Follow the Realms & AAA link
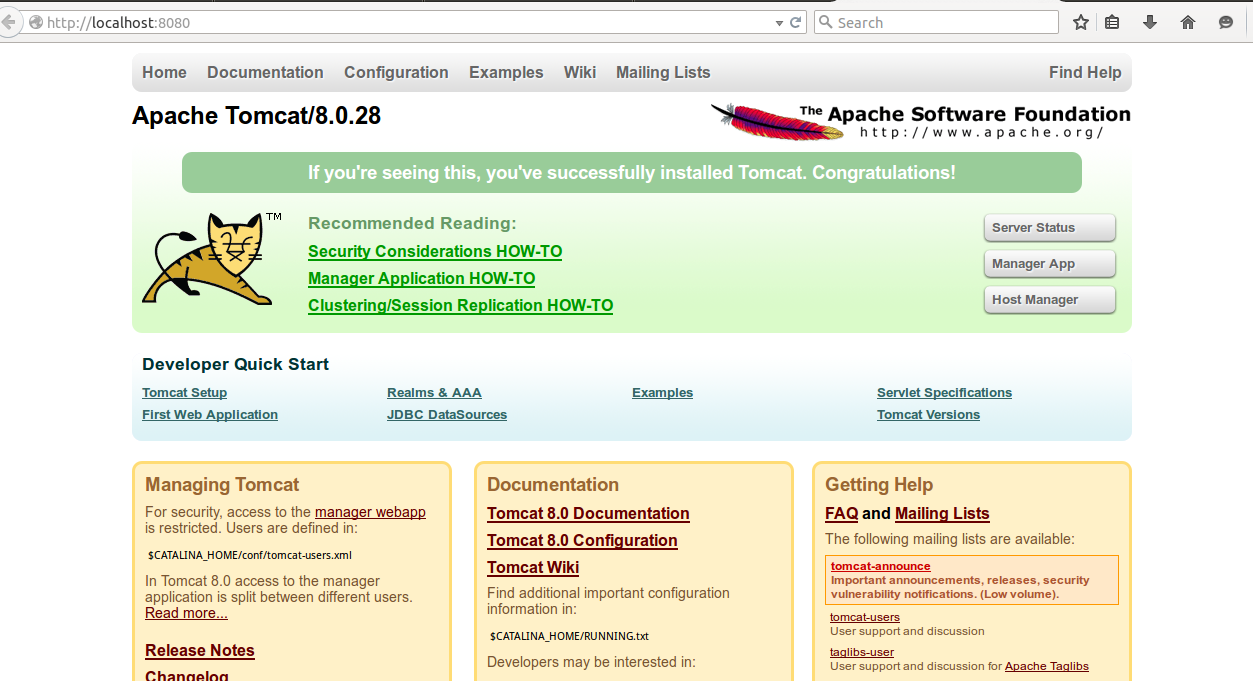The height and width of the screenshot is (681, 1253). 434,393
